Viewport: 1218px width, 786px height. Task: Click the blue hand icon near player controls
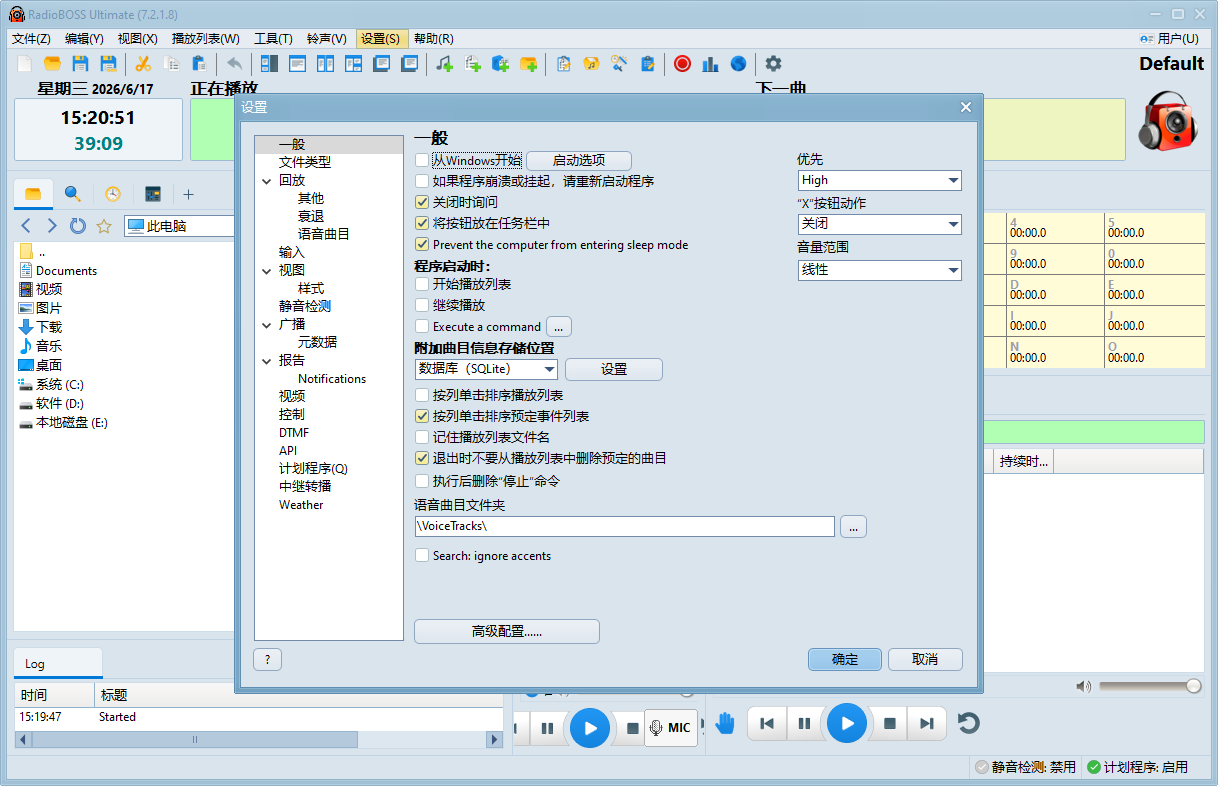726,723
